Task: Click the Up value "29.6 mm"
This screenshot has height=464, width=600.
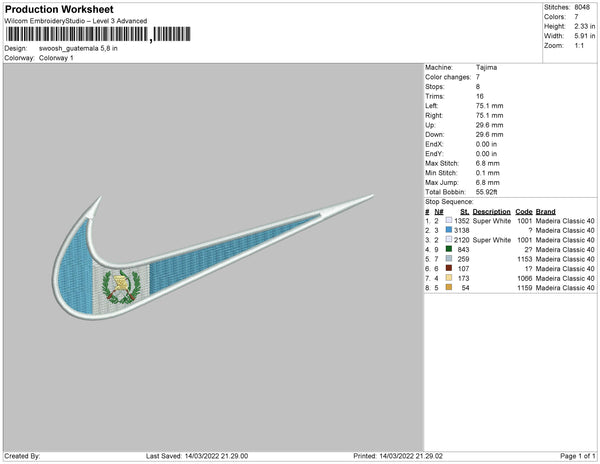Action: click(x=489, y=125)
